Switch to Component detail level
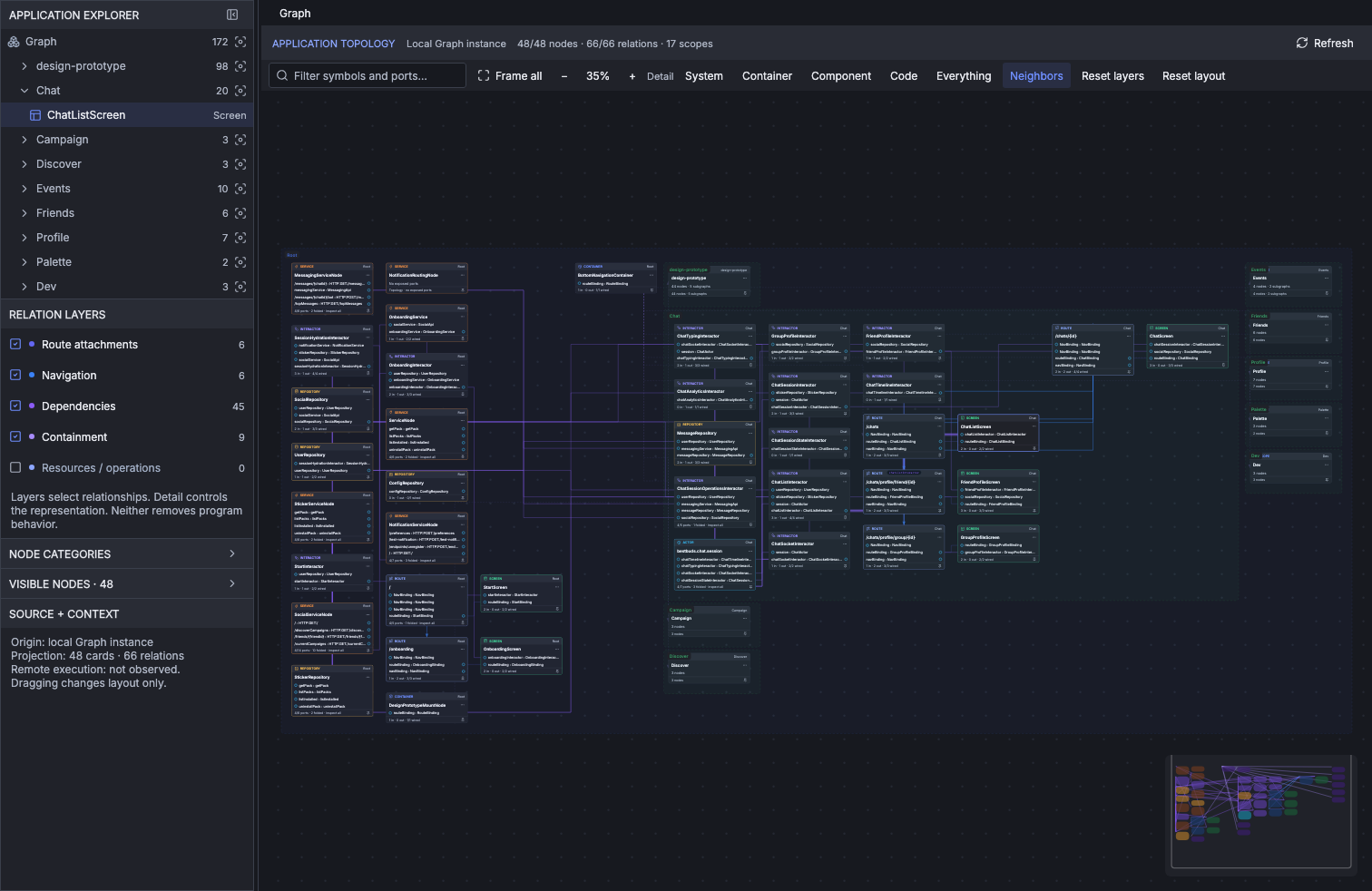1372x891 pixels. click(x=841, y=76)
